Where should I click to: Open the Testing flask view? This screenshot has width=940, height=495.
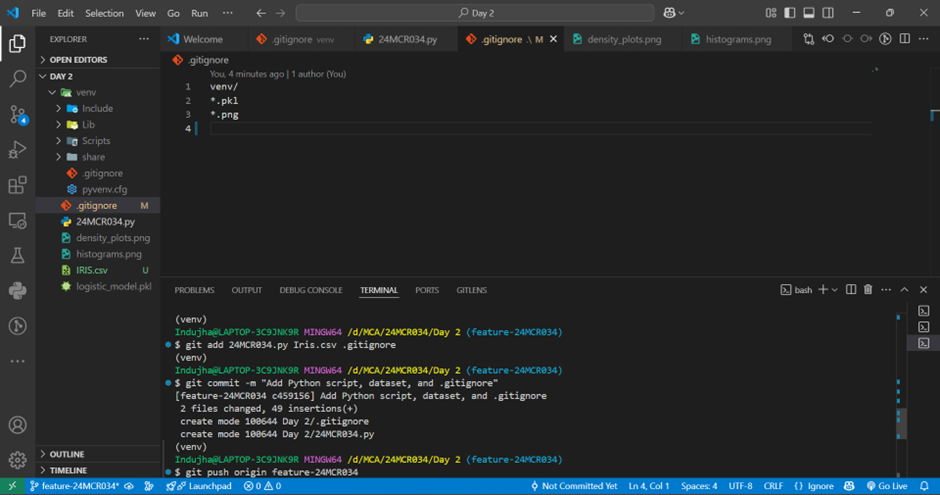click(x=17, y=255)
